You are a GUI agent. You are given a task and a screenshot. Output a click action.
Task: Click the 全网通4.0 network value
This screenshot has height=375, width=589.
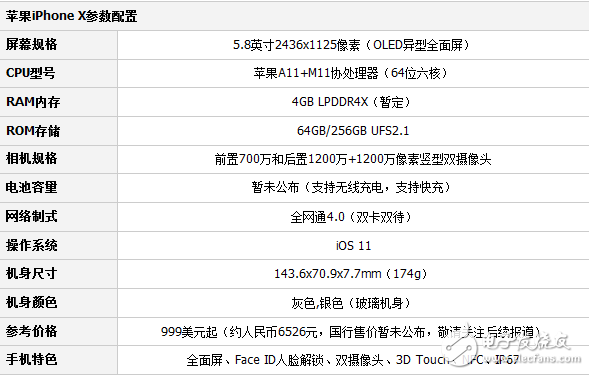click(352, 217)
